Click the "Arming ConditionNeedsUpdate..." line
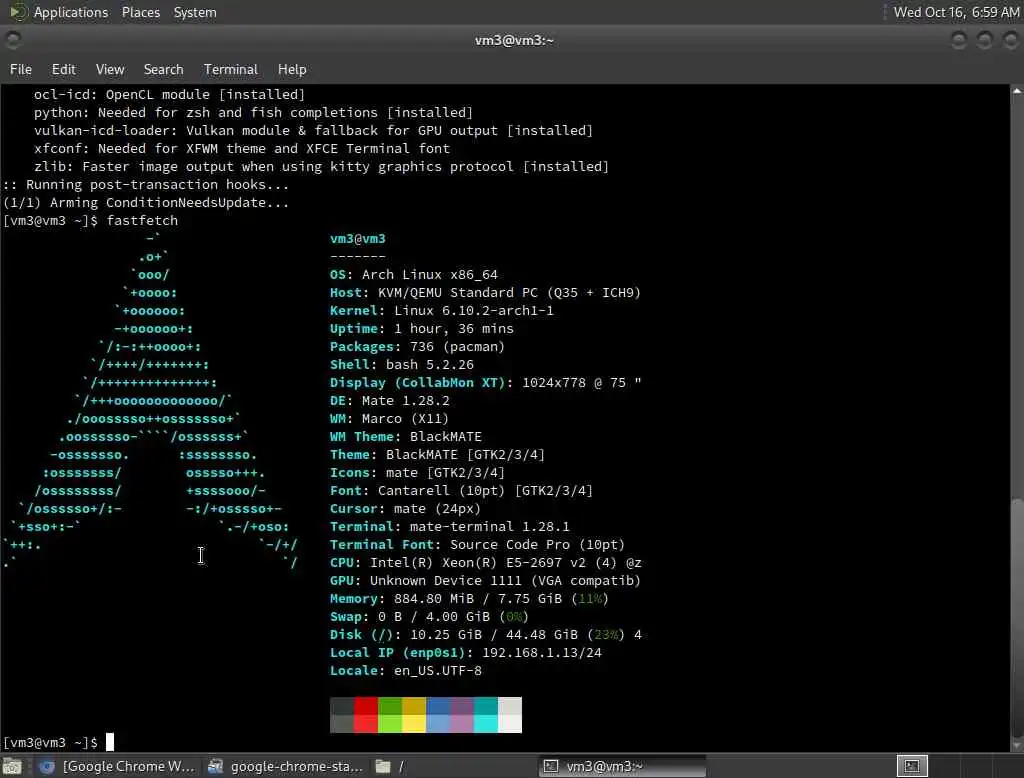 (146, 203)
